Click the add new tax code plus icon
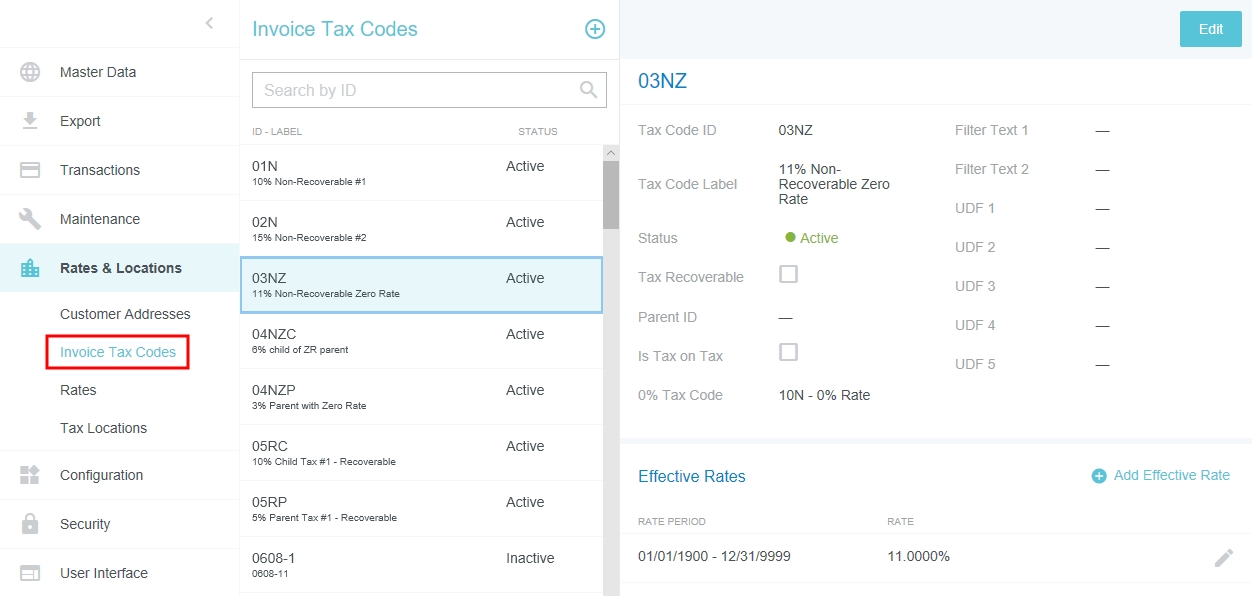 click(595, 29)
